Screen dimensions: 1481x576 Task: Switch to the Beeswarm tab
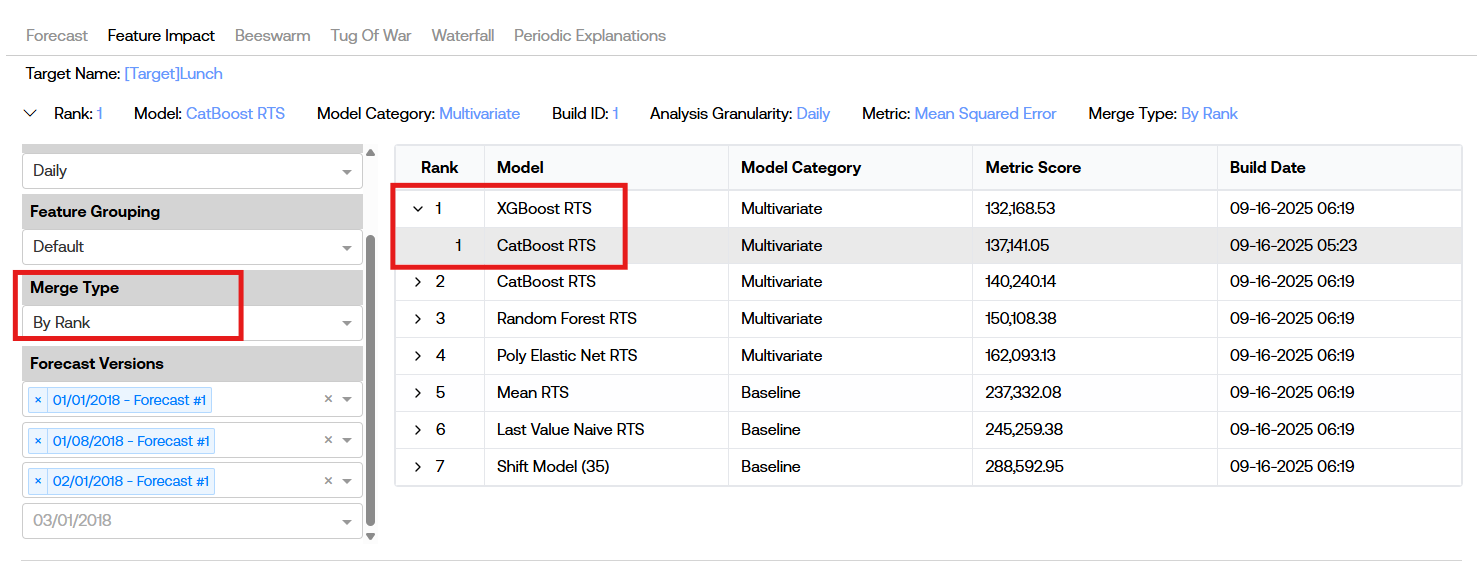[272, 36]
